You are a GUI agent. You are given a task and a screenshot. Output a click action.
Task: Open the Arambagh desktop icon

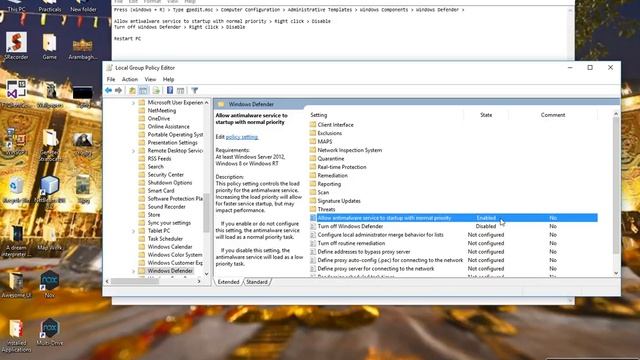point(82,49)
